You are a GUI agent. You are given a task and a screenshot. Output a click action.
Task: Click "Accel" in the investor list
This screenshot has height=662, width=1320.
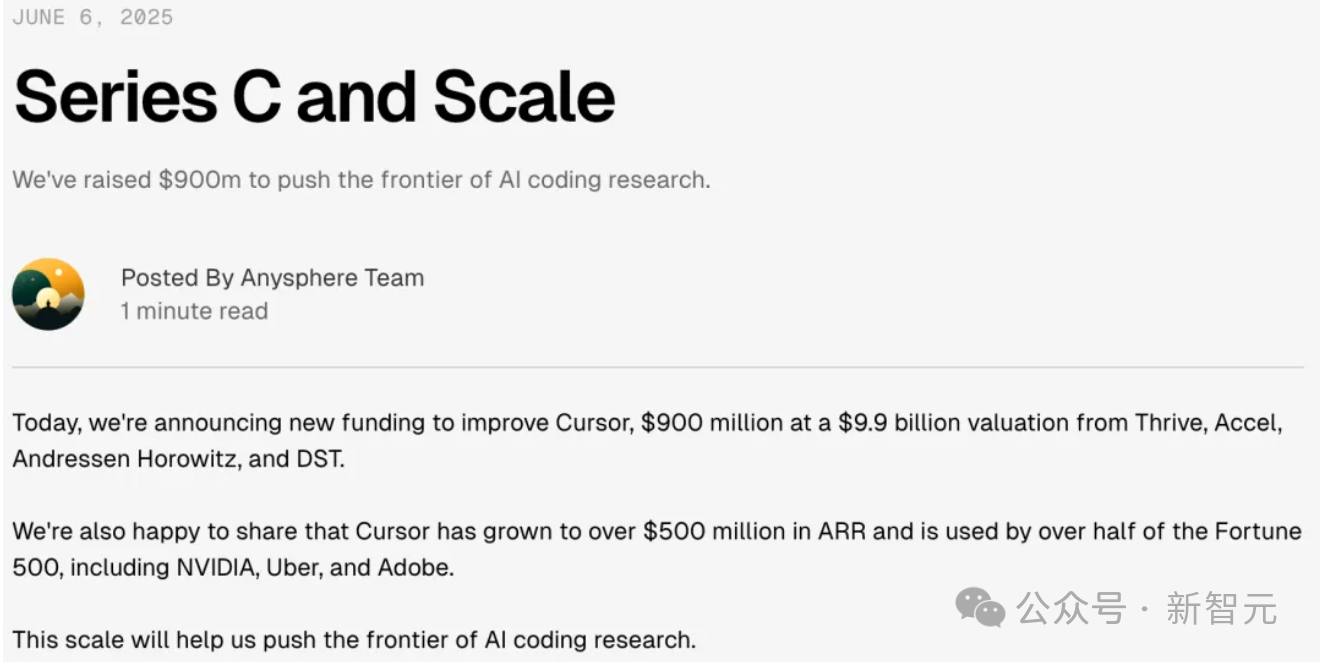(x=1247, y=423)
